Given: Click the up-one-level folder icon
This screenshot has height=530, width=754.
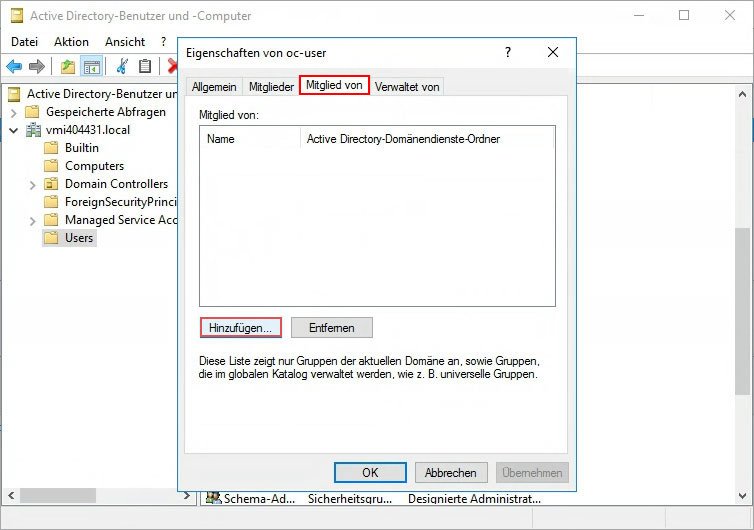Looking at the screenshot, I should click(67, 66).
